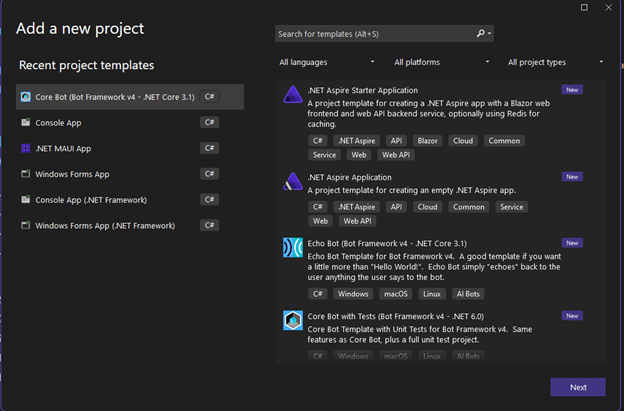Maximize the Add a new project dialog

point(584,8)
